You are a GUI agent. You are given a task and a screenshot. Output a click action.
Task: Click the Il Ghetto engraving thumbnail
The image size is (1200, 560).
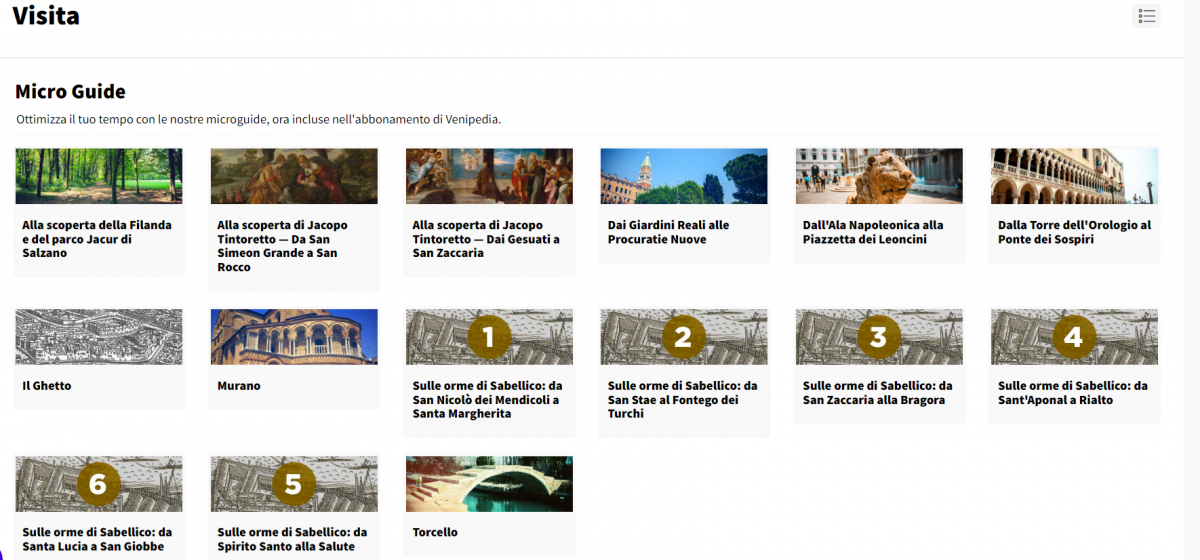[99, 337]
